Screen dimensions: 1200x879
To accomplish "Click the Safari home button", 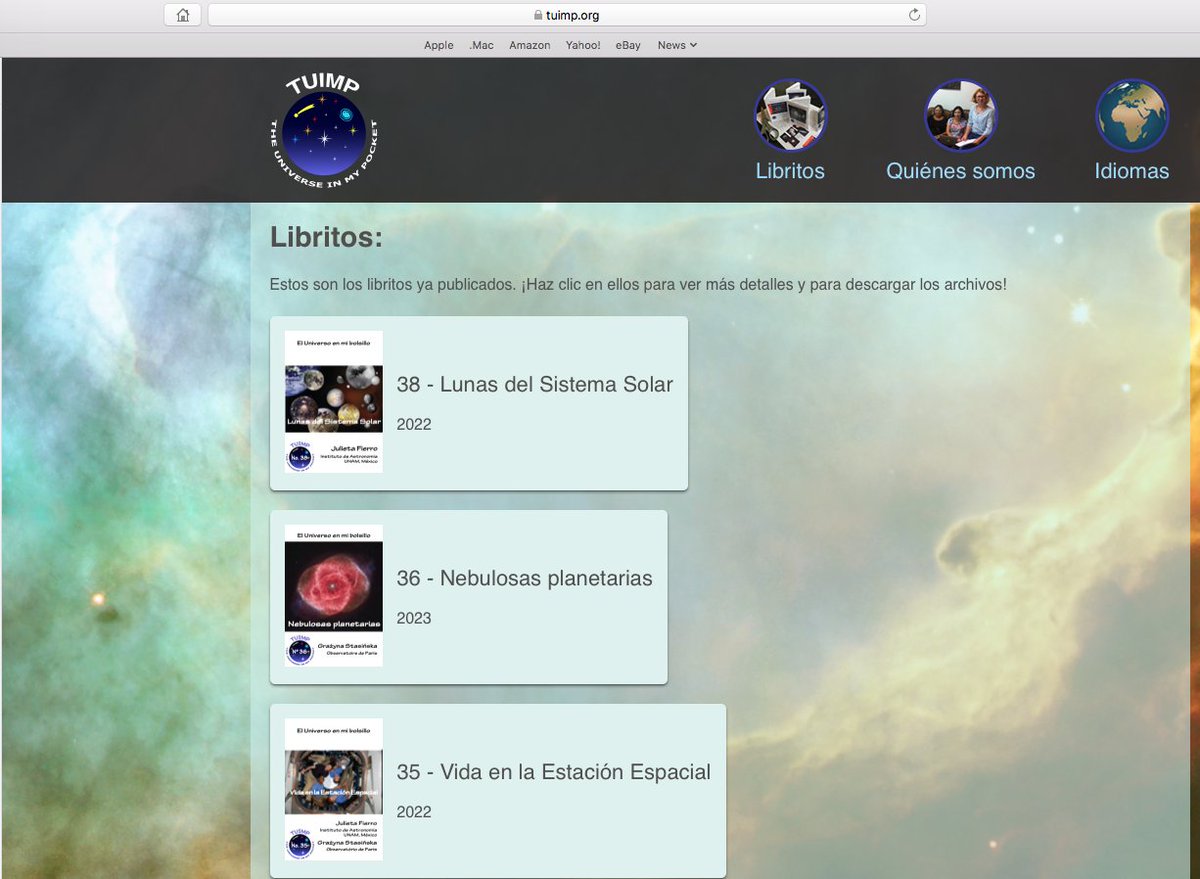I will click(182, 15).
